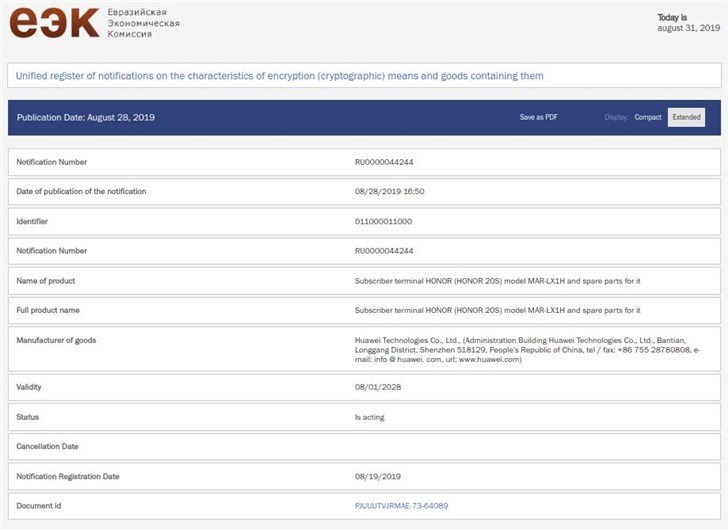Click the Is acting status value

coord(370,417)
